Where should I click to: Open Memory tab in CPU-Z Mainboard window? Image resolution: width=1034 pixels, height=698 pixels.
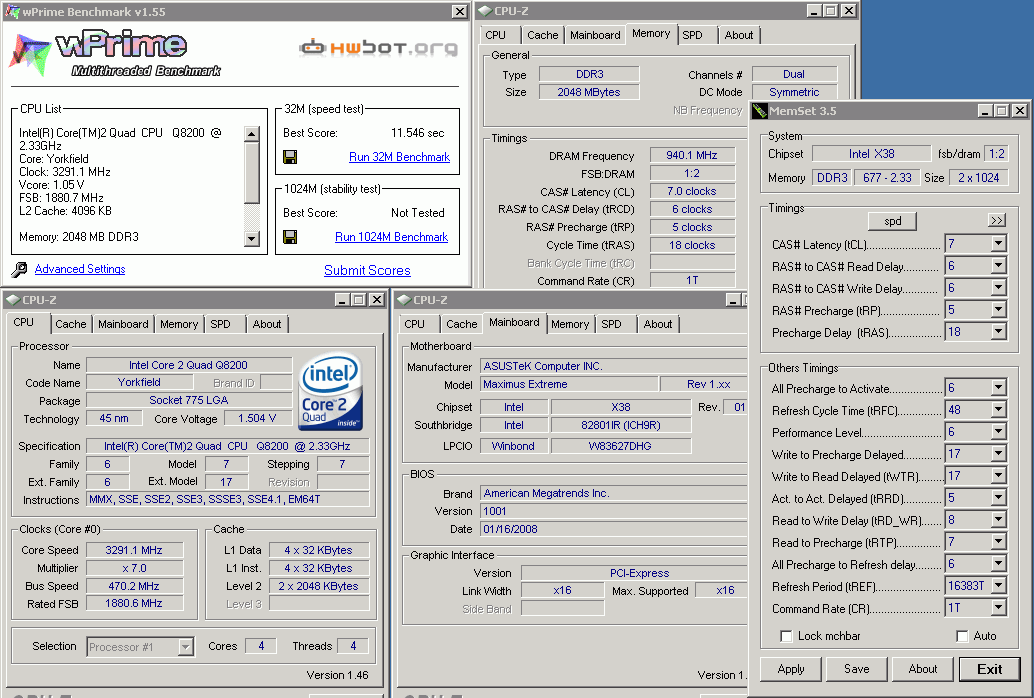[570, 324]
